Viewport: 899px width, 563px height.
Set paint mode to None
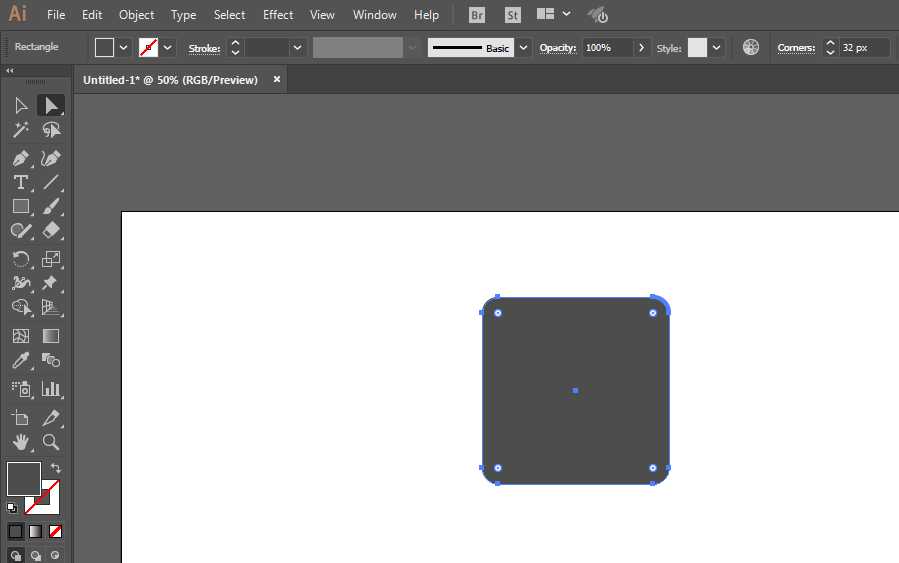point(56,531)
